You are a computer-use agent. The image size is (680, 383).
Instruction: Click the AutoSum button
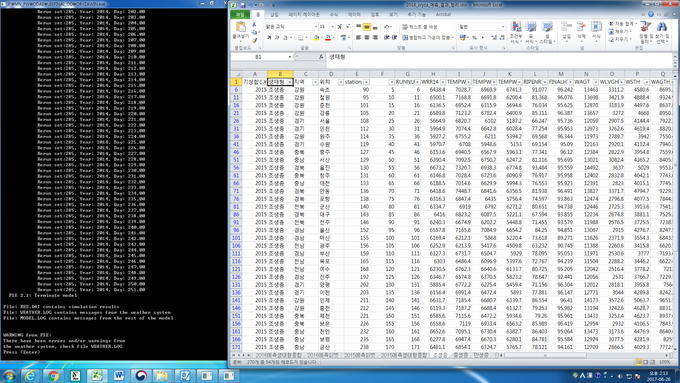621,24
